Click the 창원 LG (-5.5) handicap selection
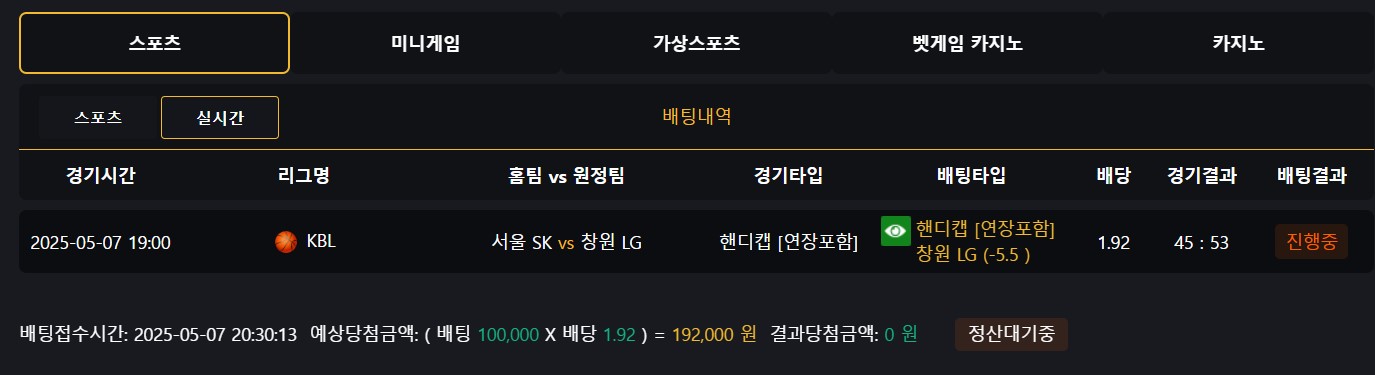The image size is (1375, 375). (x=973, y=254)
